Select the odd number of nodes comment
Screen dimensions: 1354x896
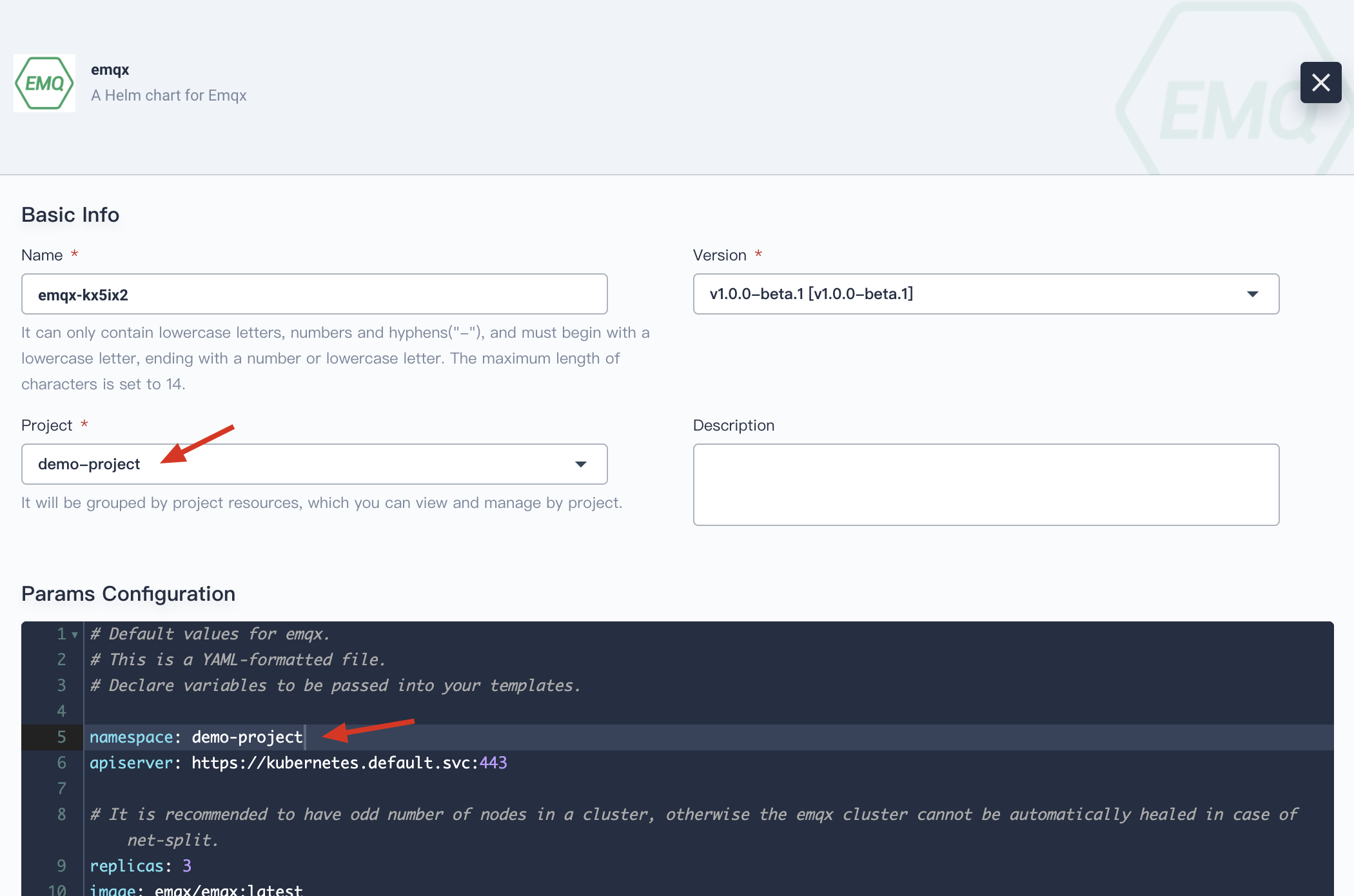click(x=694, y=828)
